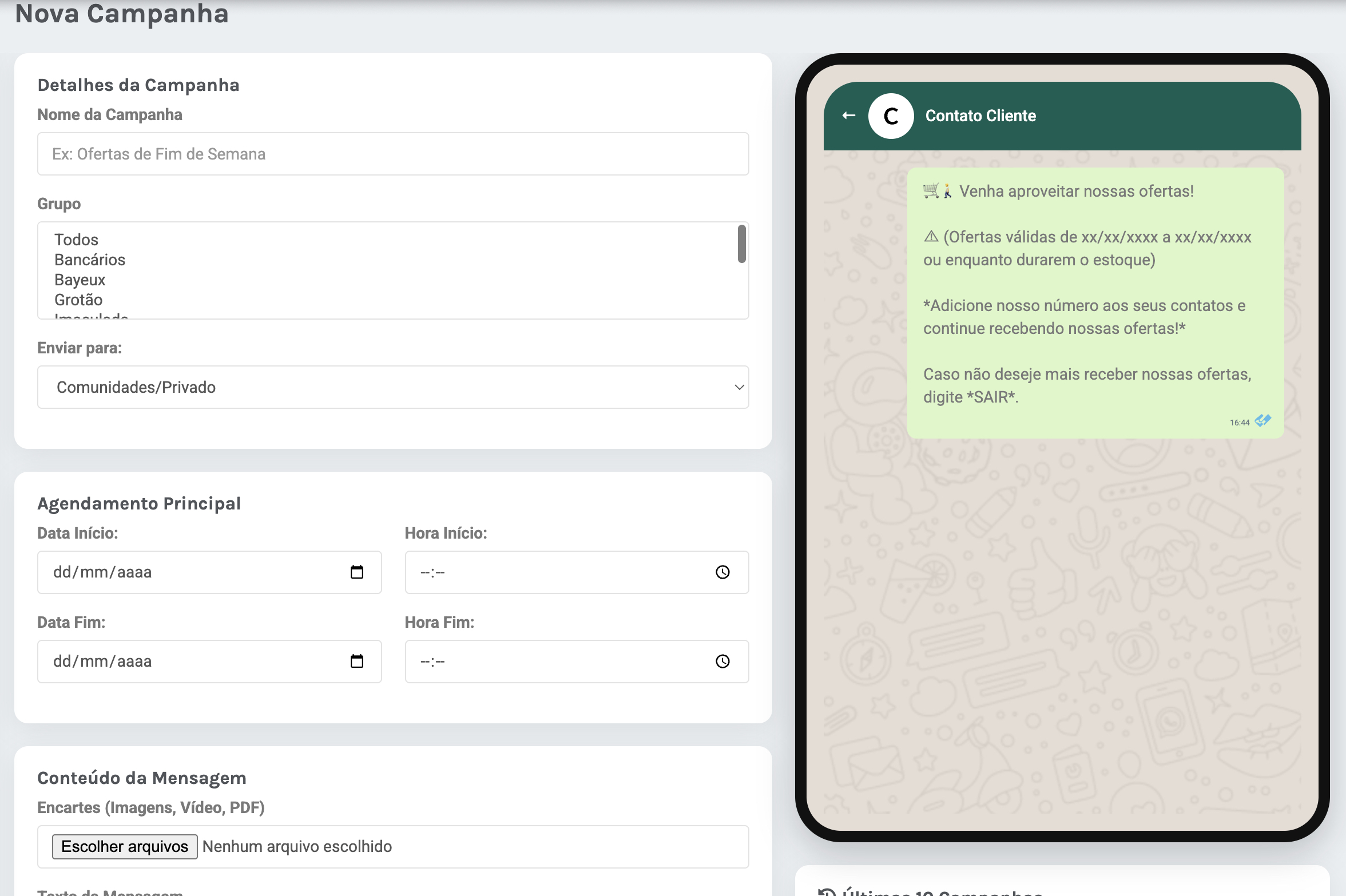Image resolution: width=1346 pixels, height=896 pixels.
Task: Click the 16:44 message timestamp
Action: point(1240,423)
